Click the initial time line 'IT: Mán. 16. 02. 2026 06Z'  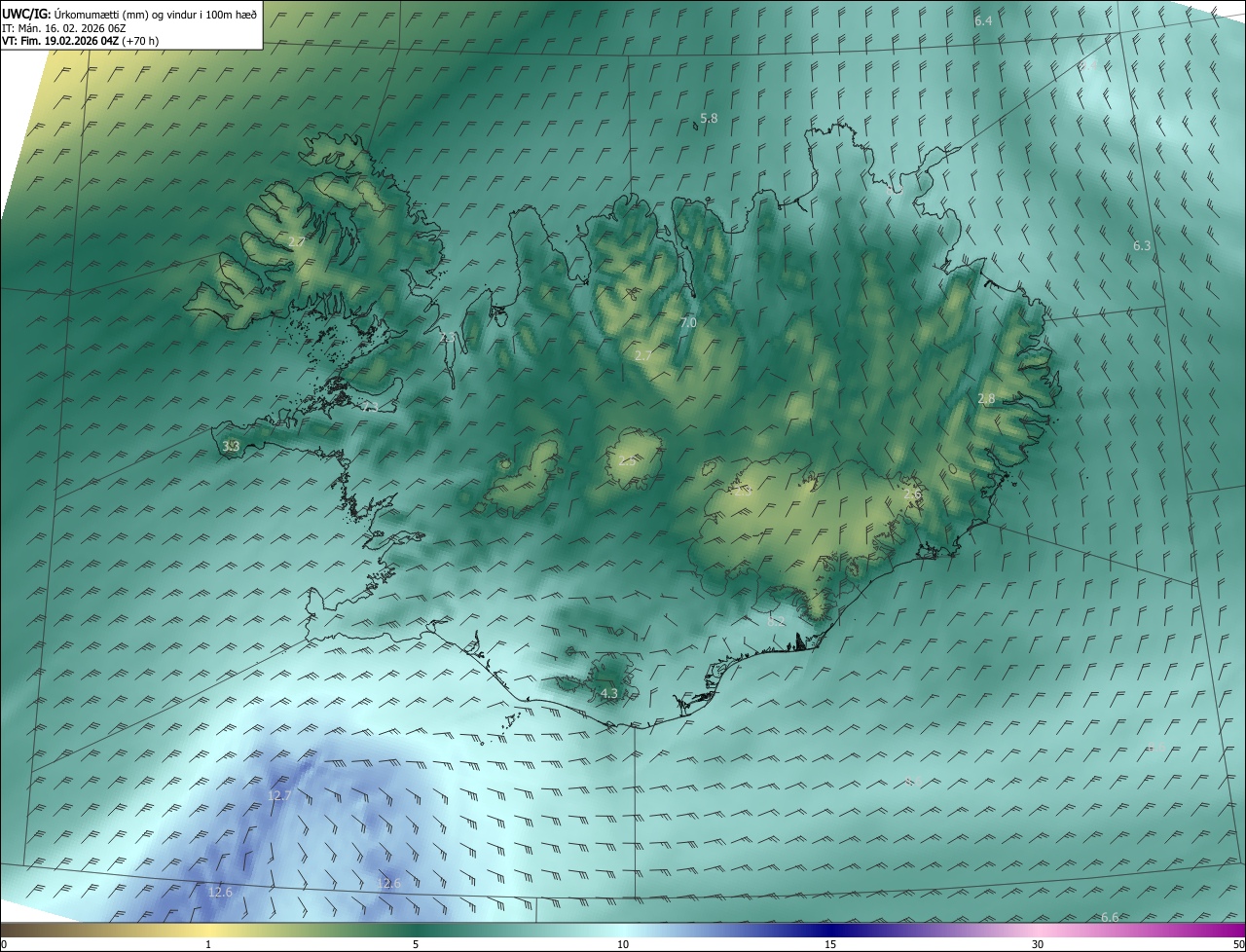(66, 27)
